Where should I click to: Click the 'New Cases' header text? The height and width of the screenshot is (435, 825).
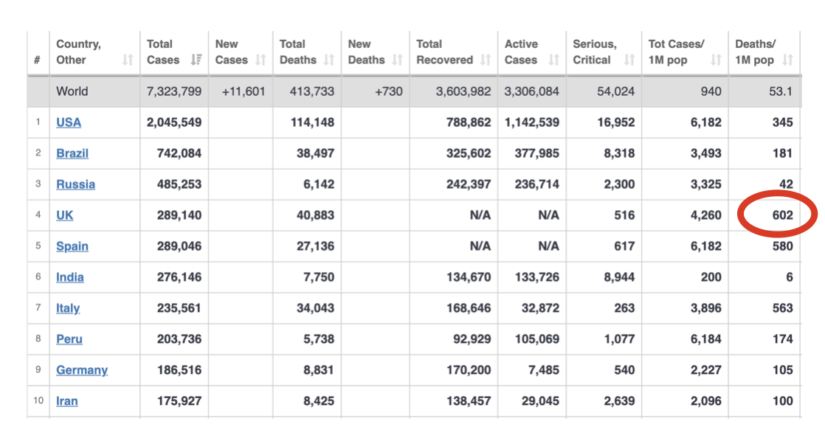click(x=232, y=52)
